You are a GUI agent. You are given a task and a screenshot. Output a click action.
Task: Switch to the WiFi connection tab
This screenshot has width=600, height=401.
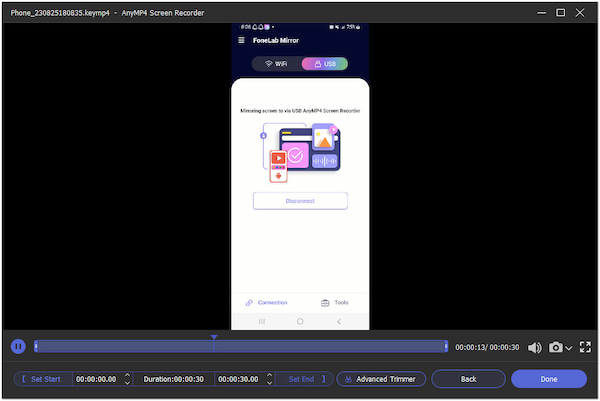(276, 64)
